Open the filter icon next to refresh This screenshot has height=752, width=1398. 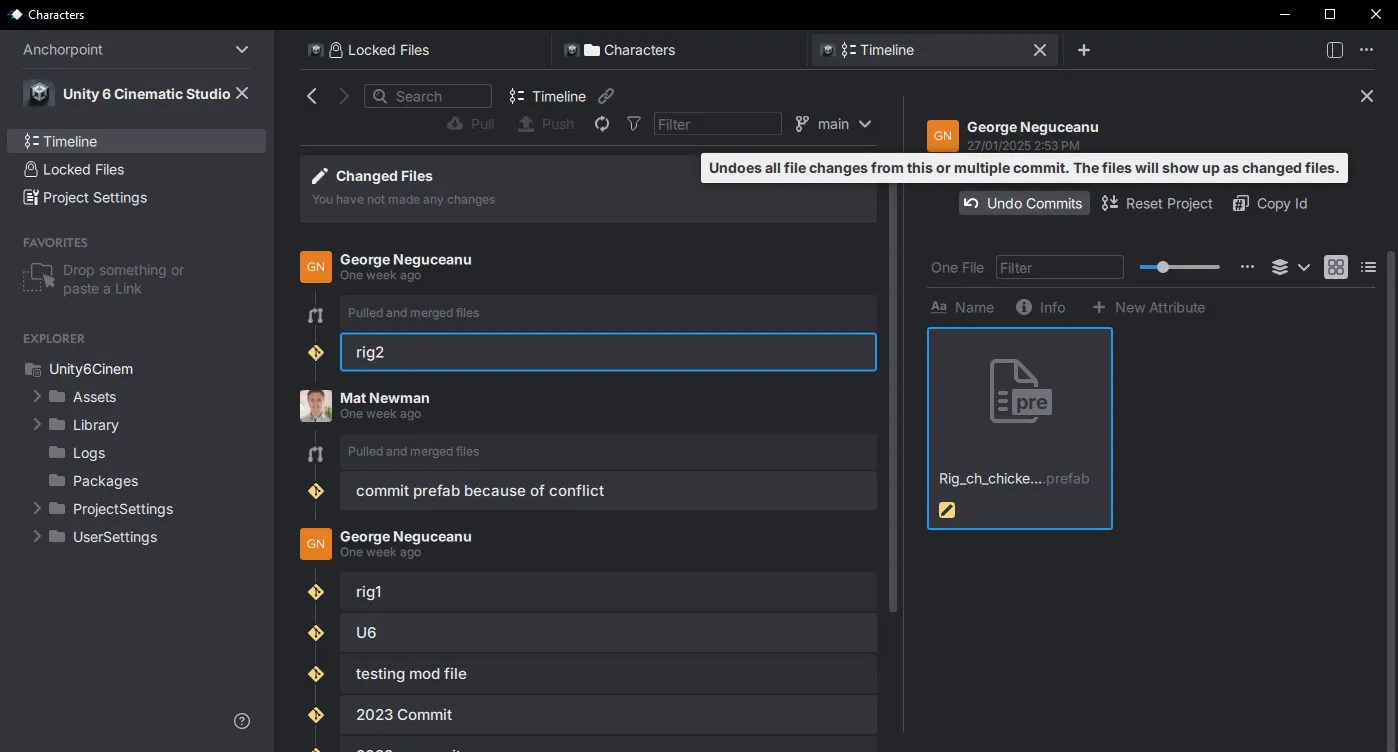[634, 123]
